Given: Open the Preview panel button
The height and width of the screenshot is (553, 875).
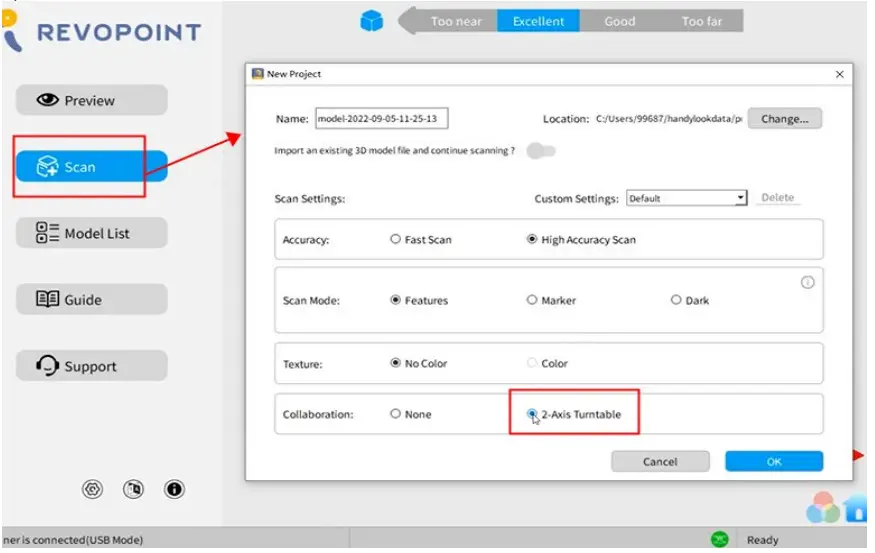Looking at the screenshot, I should coord(92,100).
